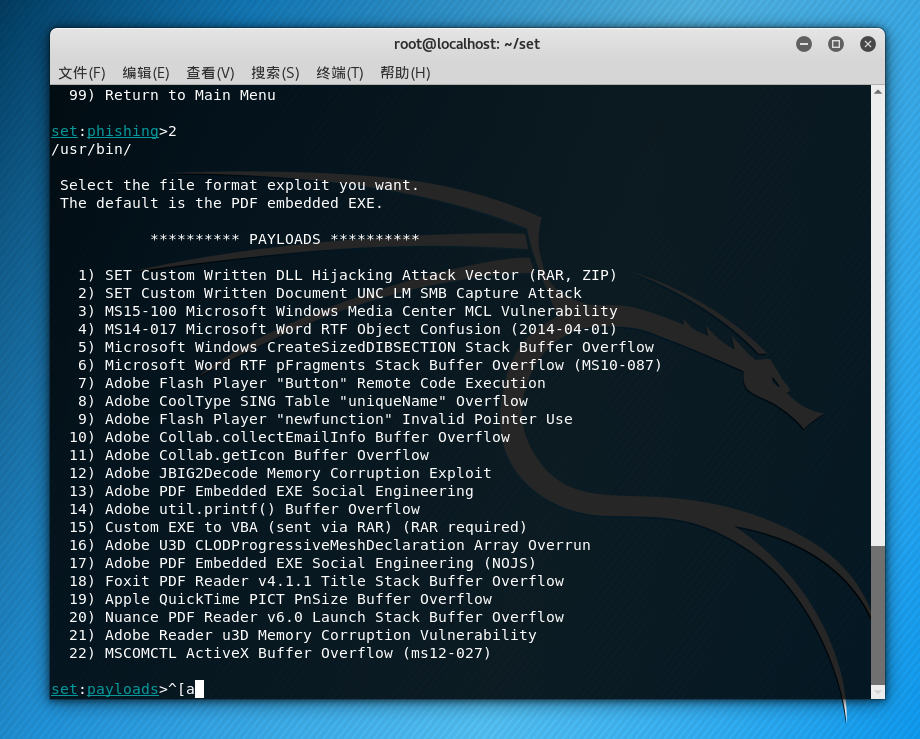
Task: Click payload 8 CoolType SING Table Overflow
Action: pos(303,401)
